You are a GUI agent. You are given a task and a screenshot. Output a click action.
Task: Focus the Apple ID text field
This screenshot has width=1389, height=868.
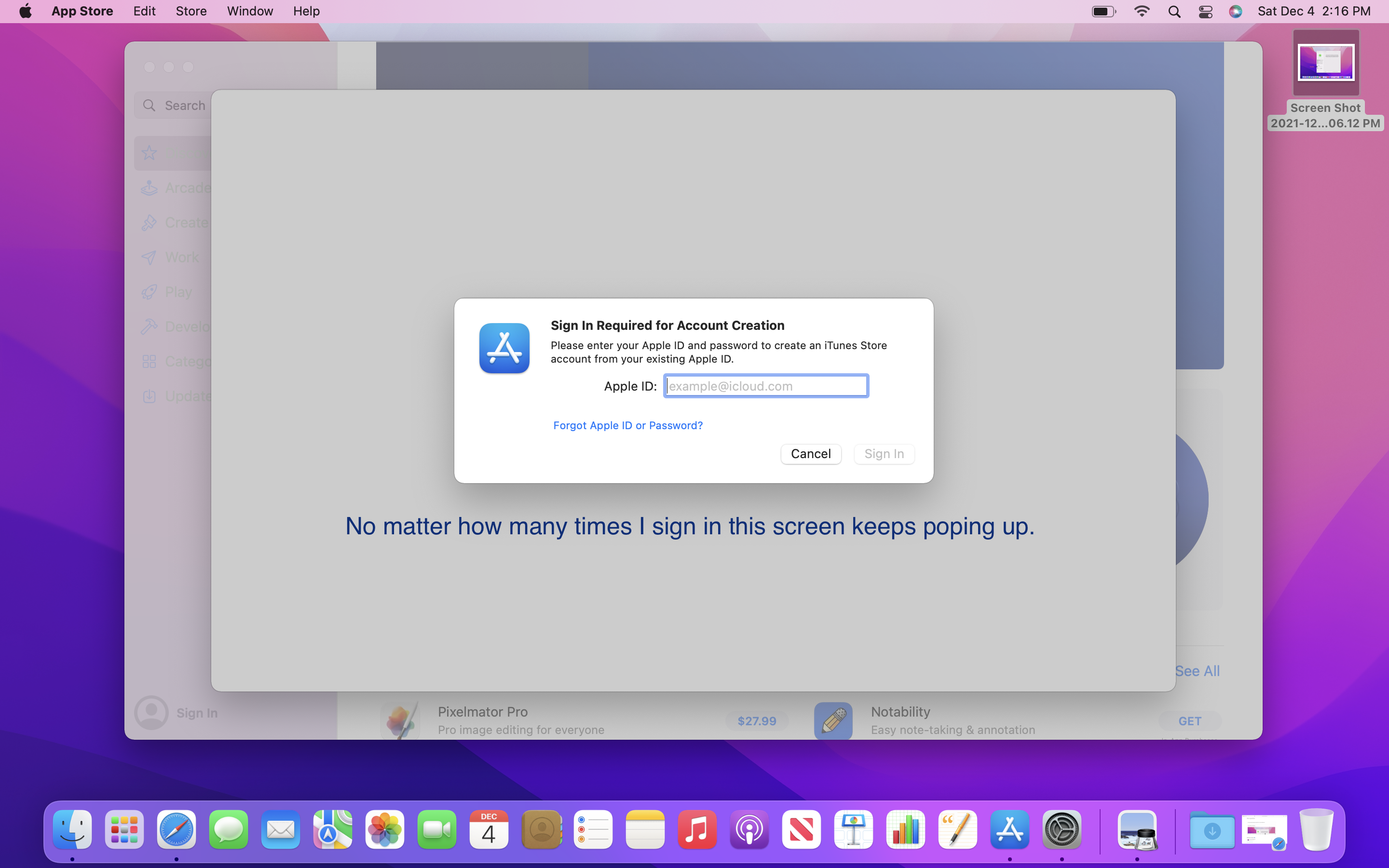pos(766,386)
